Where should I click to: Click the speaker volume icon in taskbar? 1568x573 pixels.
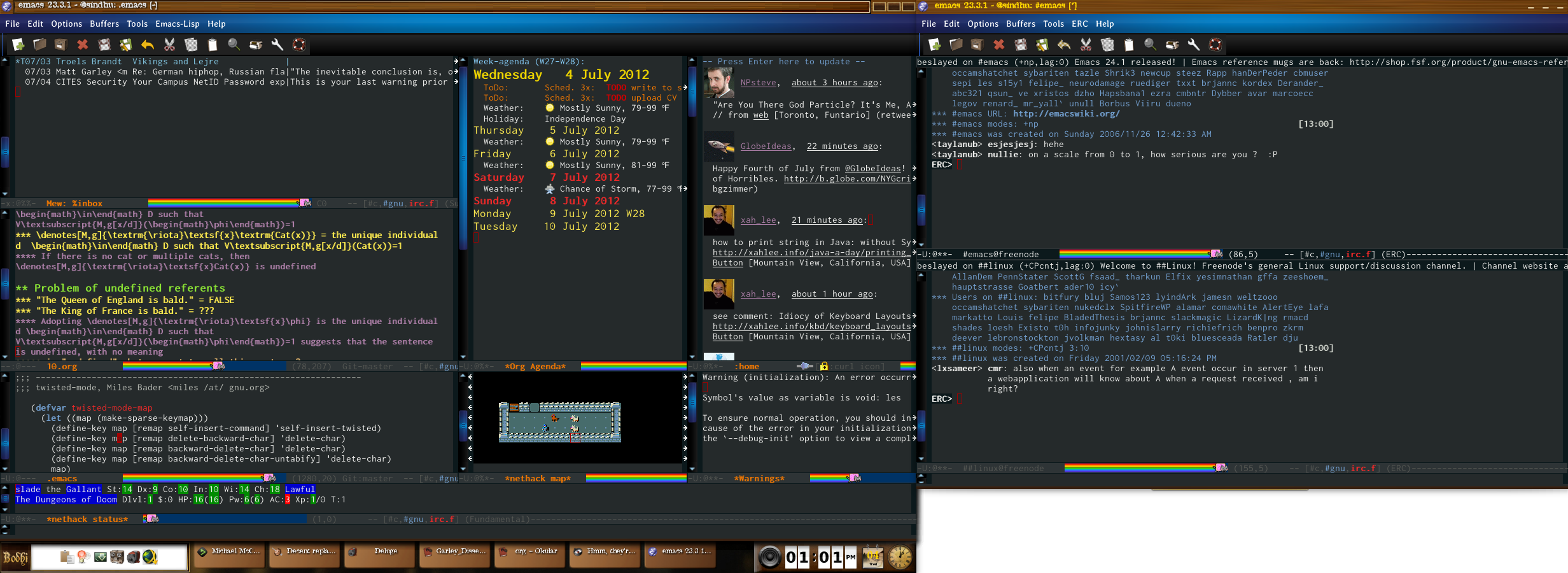click(769, 558)
